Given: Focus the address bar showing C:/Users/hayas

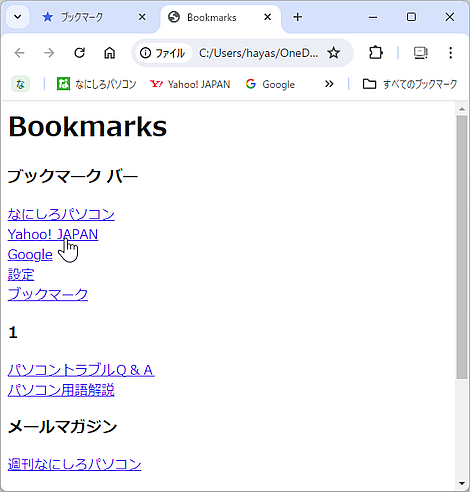Looking at the screenshot, I should coord(258,53).
